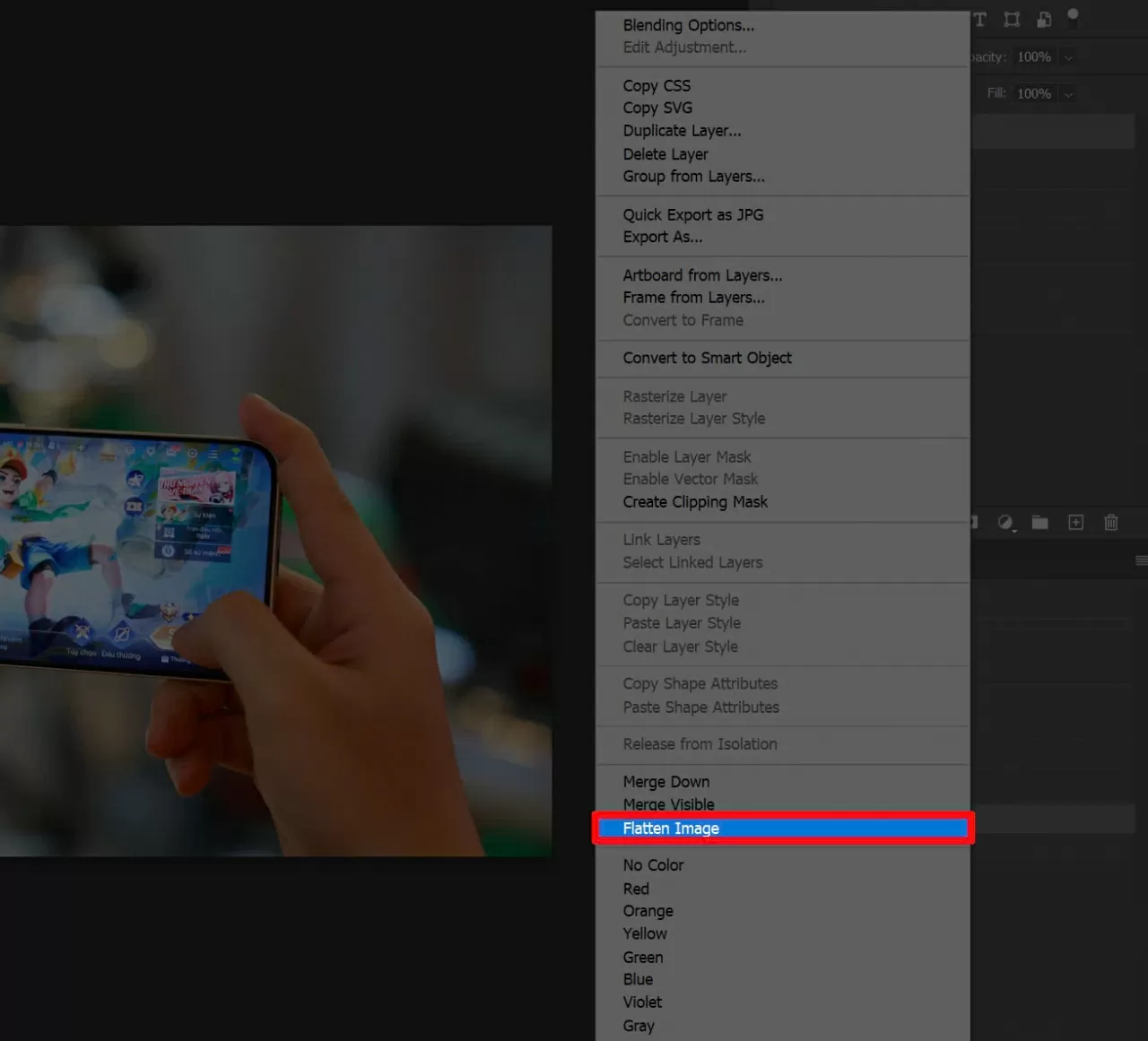Click the create new group folder icon

(1040, 523)
